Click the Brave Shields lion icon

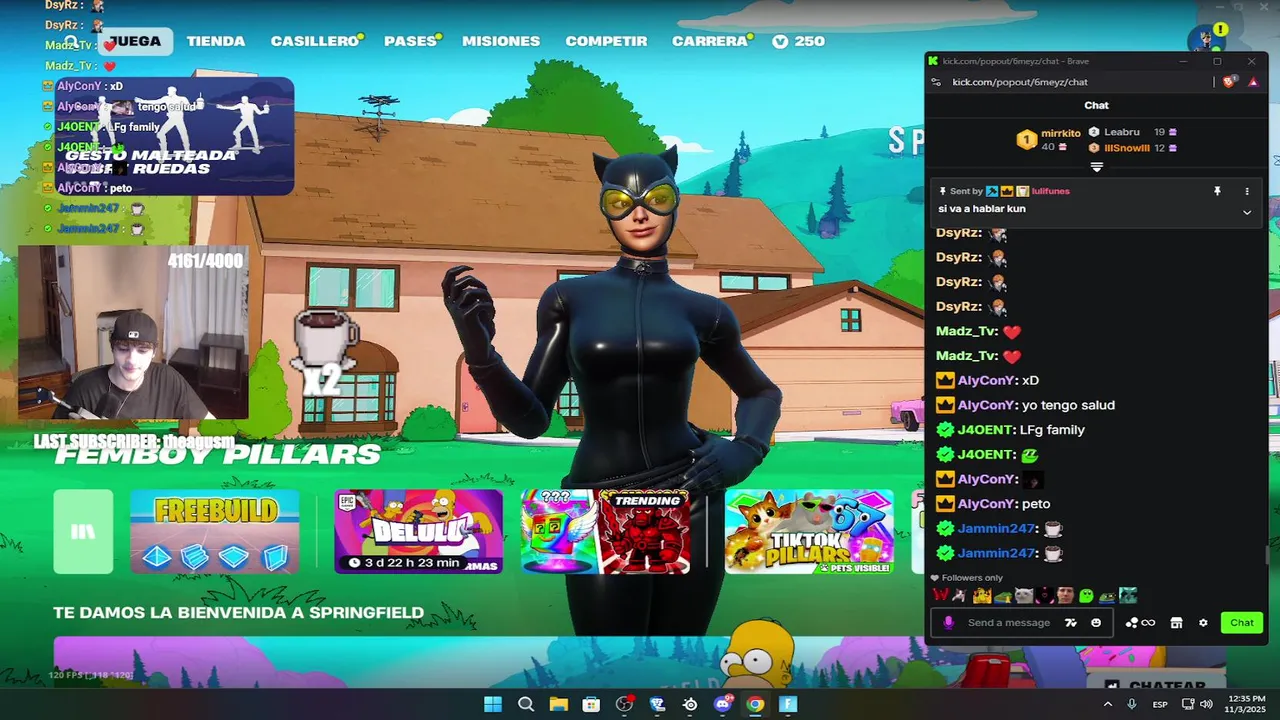(x=1229, y=82)
